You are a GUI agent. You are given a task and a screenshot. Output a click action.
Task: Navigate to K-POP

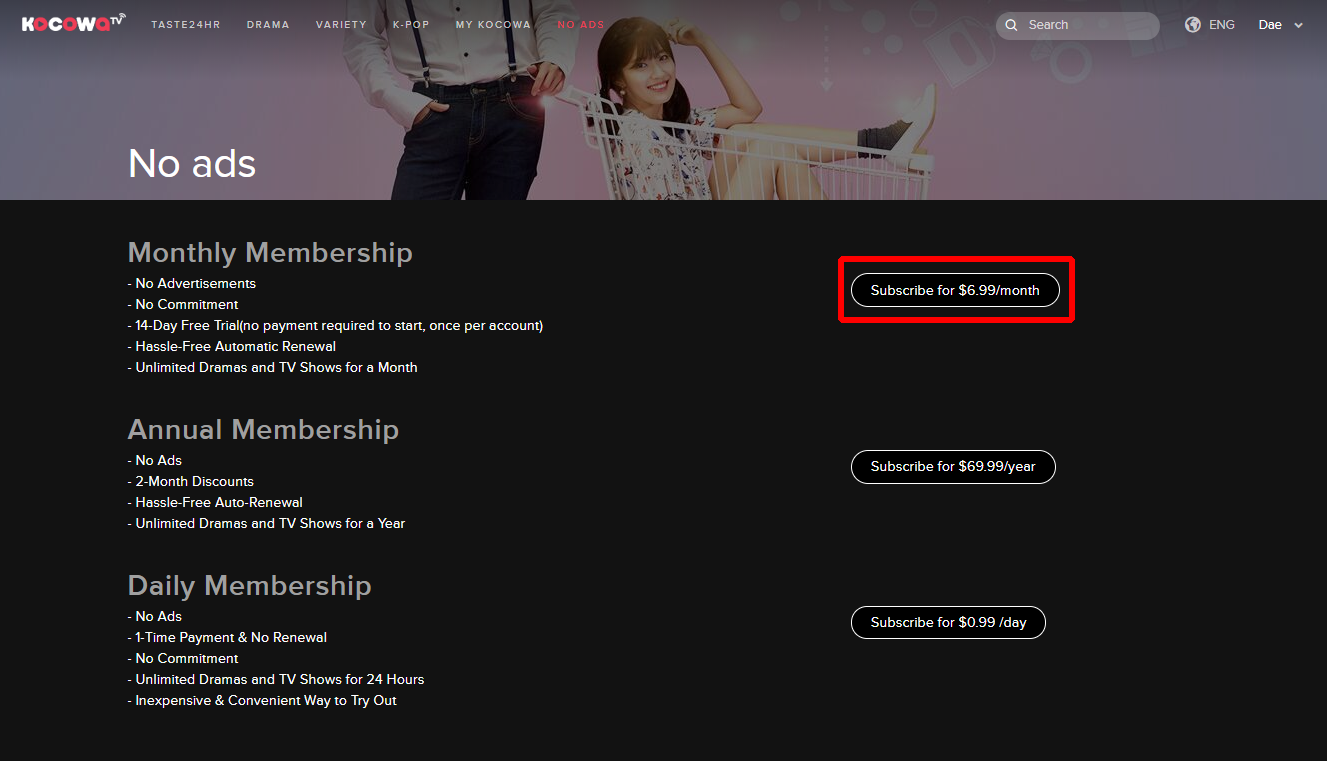[x=411, y=25]
